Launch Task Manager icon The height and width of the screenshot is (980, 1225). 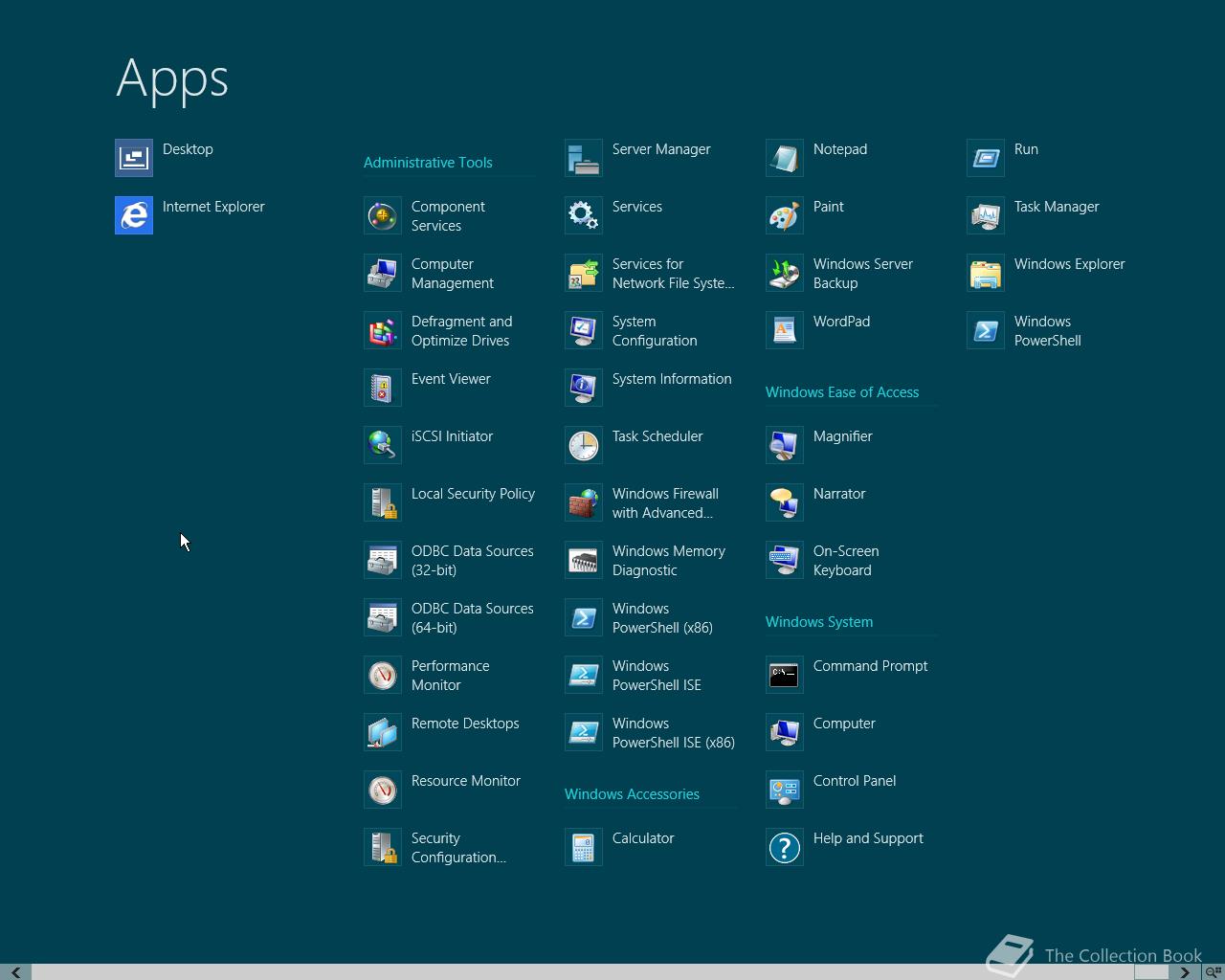[x=986, y=215]
